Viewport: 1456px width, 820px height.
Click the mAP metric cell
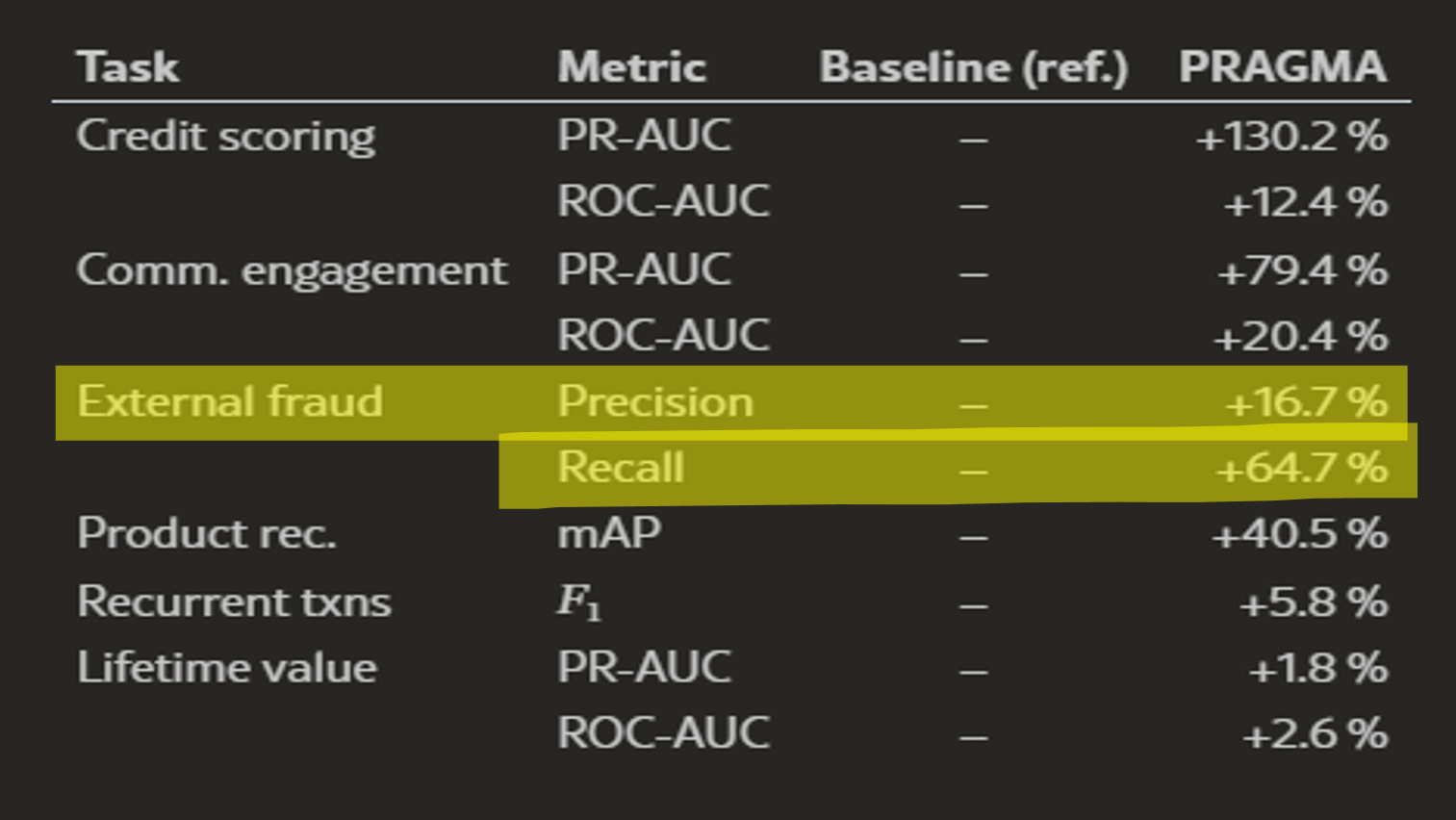click(x=609, y=534)
